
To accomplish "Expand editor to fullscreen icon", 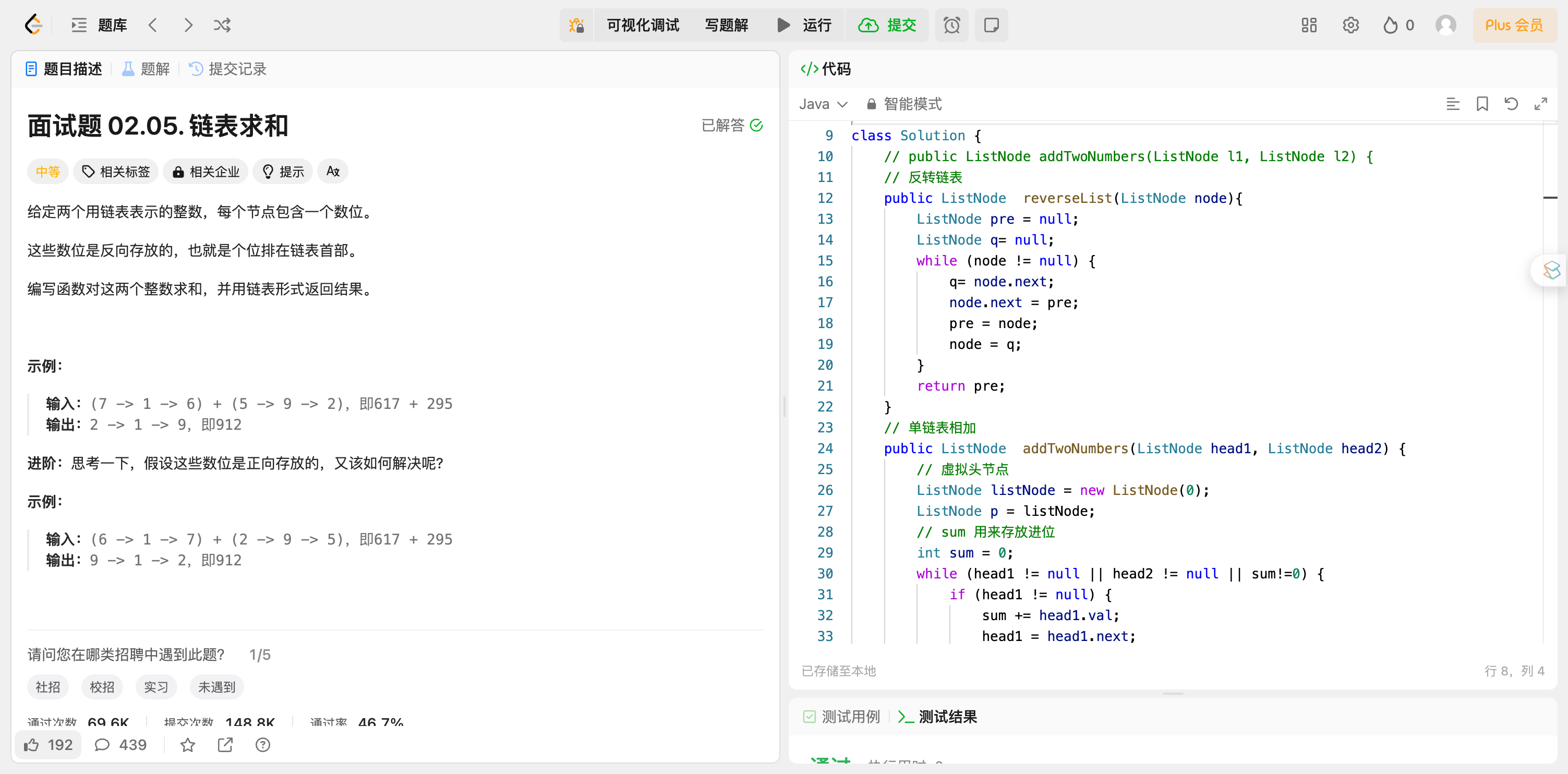I will tap(1540, 104).
